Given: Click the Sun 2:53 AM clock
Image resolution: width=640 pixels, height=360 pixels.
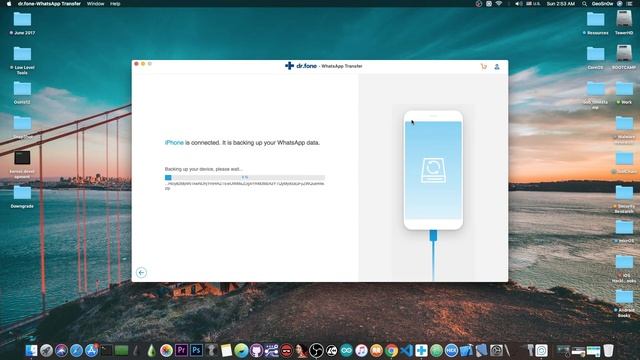Looking at the screenshot, I should coord(560,4).
